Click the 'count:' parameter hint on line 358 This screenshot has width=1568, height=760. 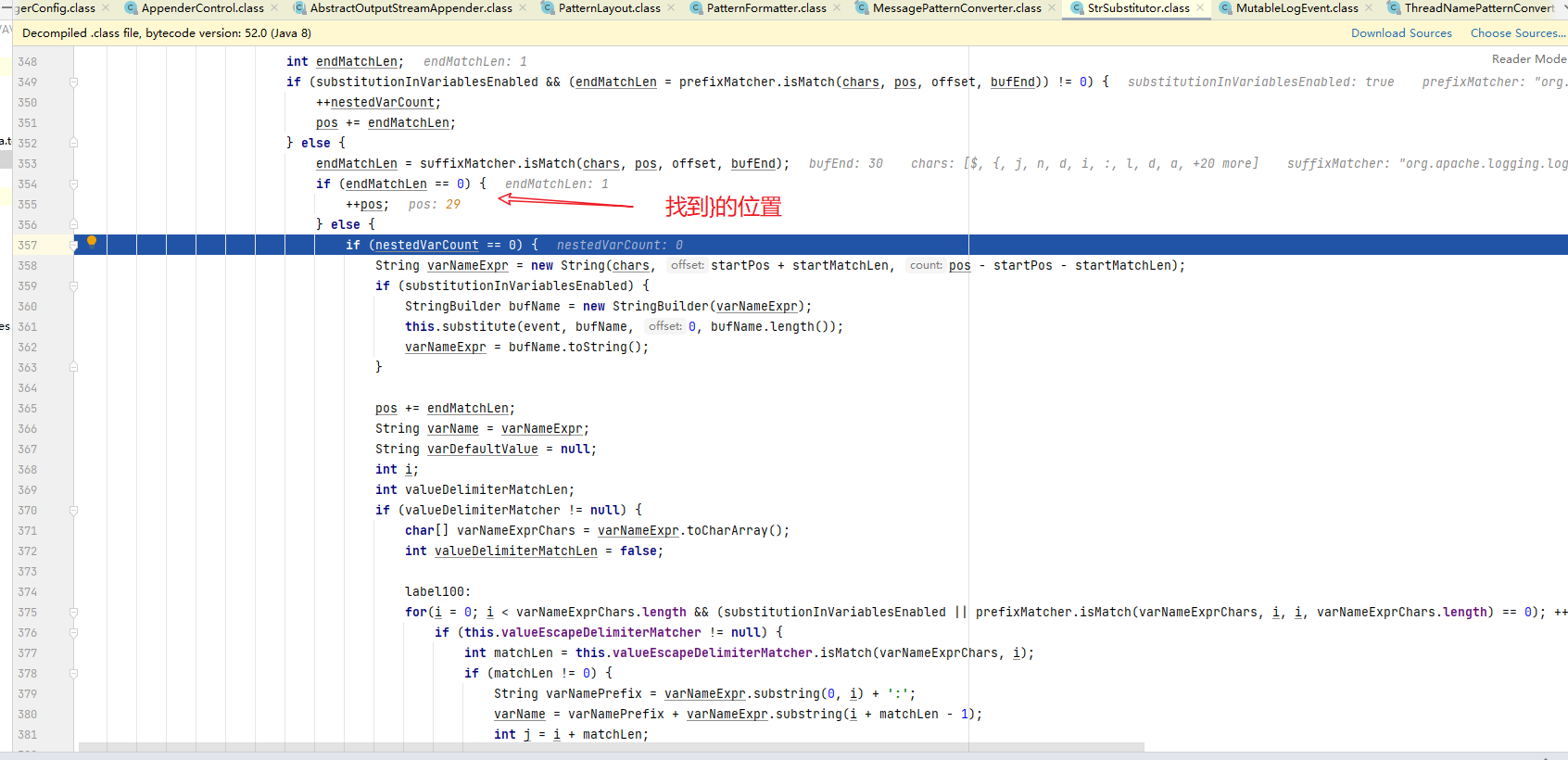(926, 265)
